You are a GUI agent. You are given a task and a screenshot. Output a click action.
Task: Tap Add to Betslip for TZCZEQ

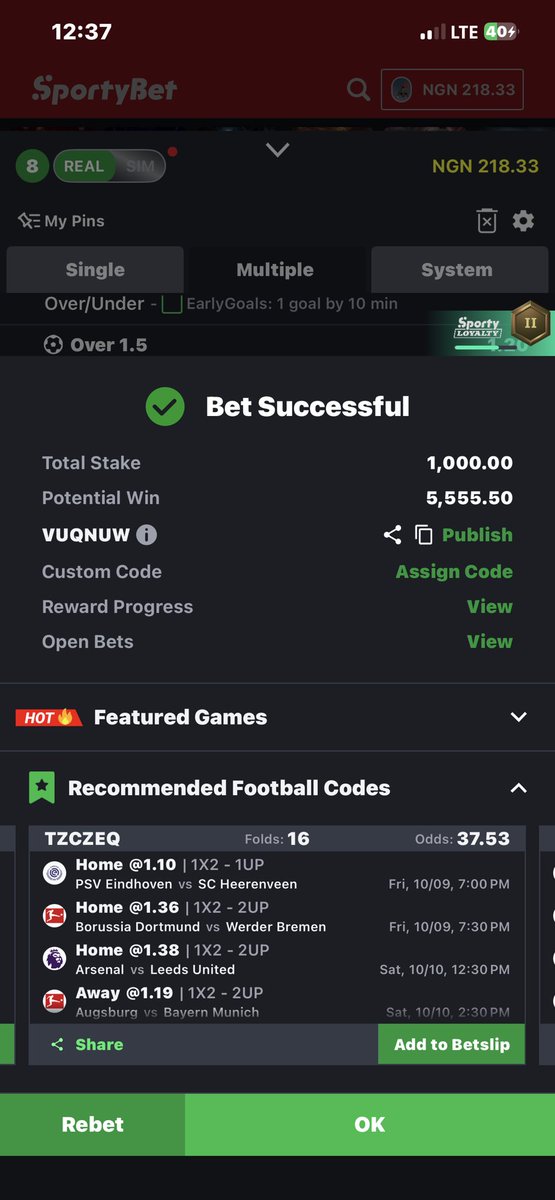452,1044
